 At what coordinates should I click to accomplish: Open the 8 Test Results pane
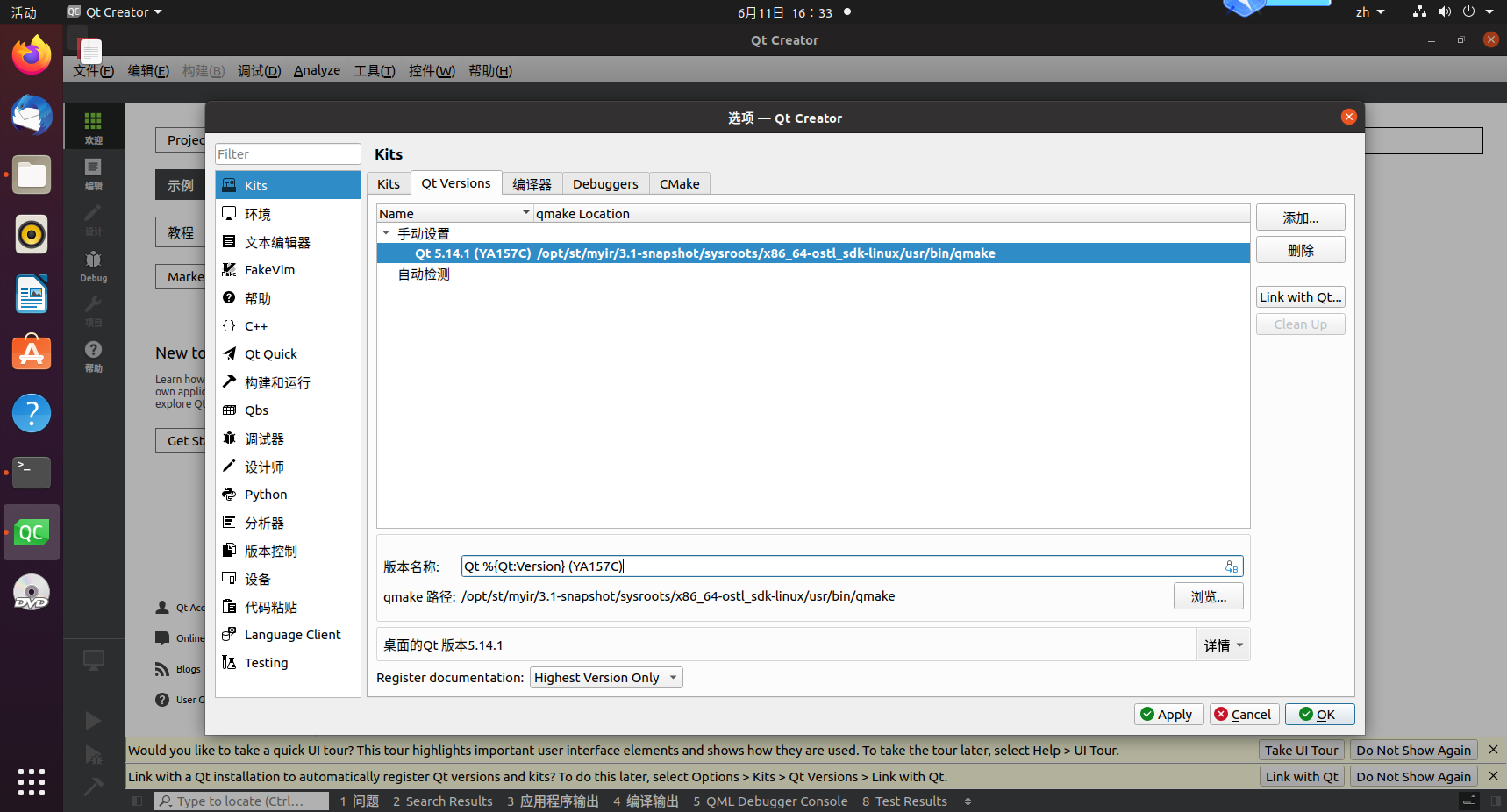[x=904, y=801]
